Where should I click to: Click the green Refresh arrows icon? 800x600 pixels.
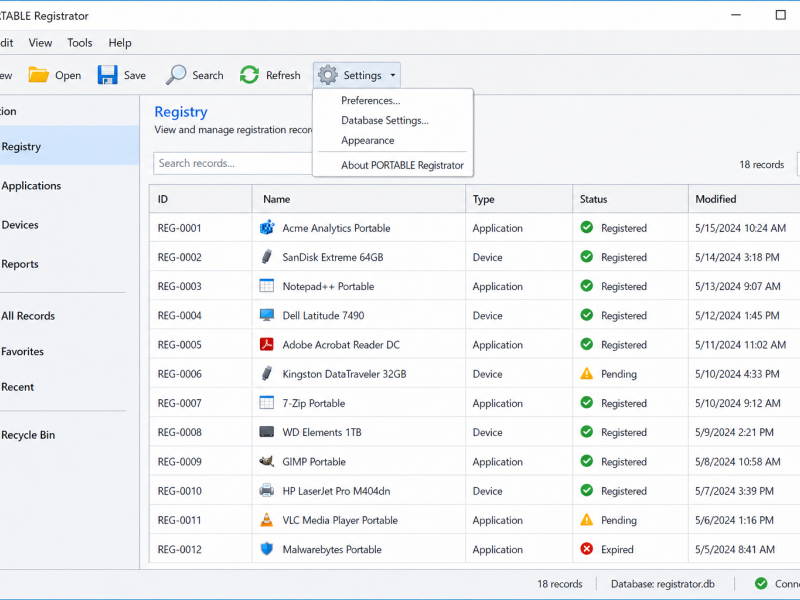click(x=249, y=75)
